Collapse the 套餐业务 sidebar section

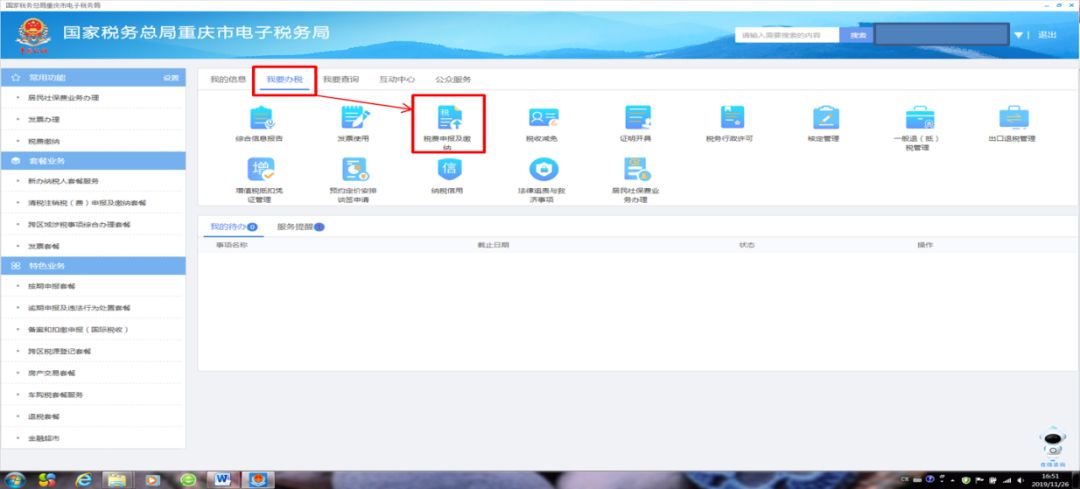coord(93,160)
